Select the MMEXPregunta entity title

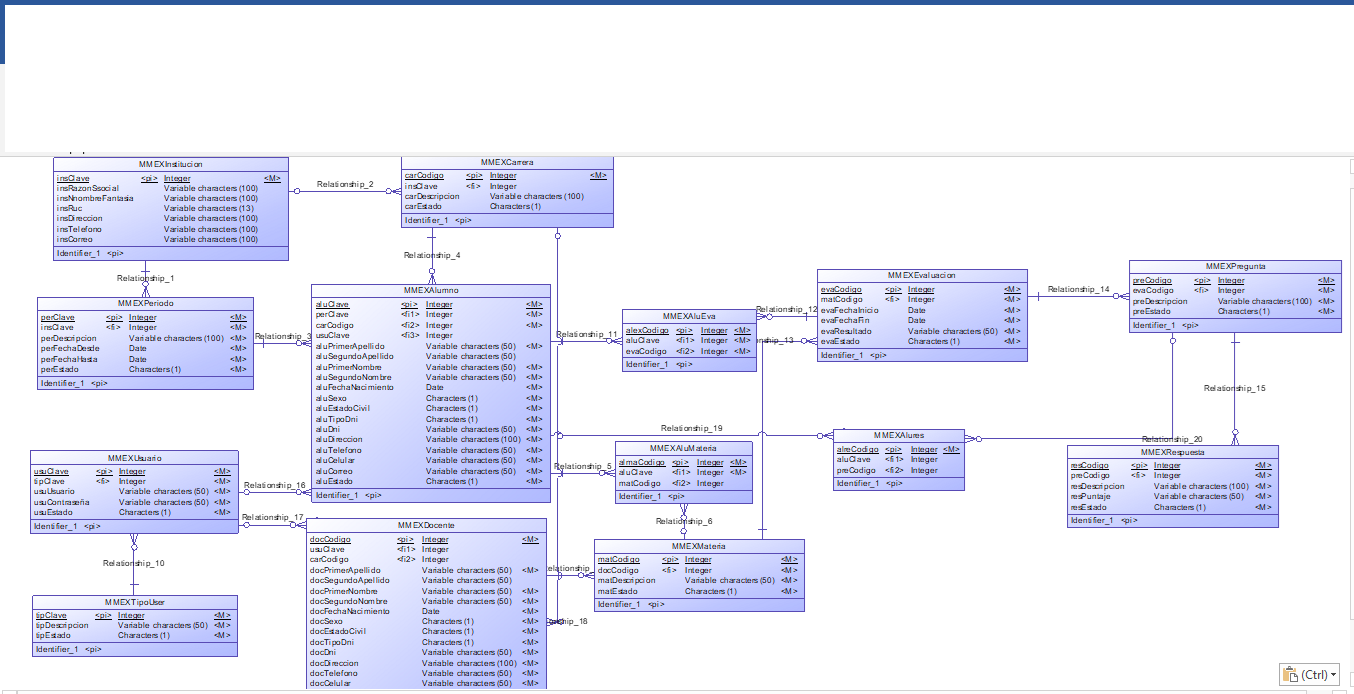click(x=1236, y=266)
